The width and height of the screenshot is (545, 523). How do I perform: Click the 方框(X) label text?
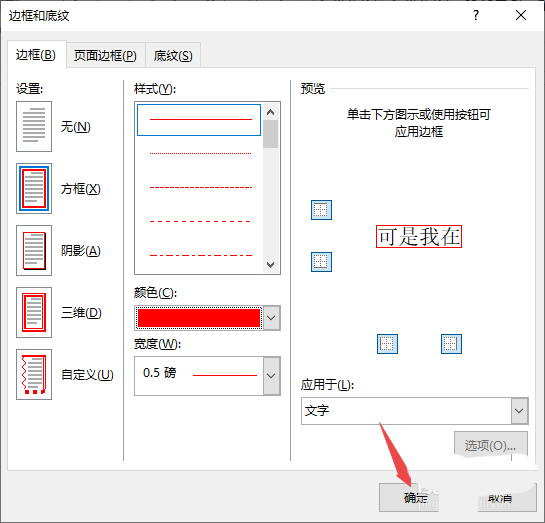point(81,189)
